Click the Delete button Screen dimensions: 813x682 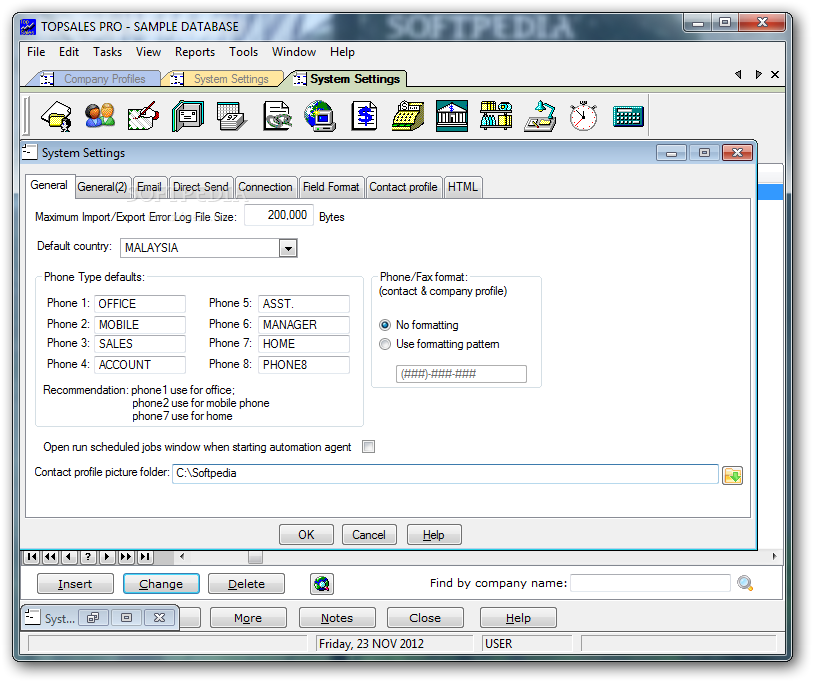246,584
